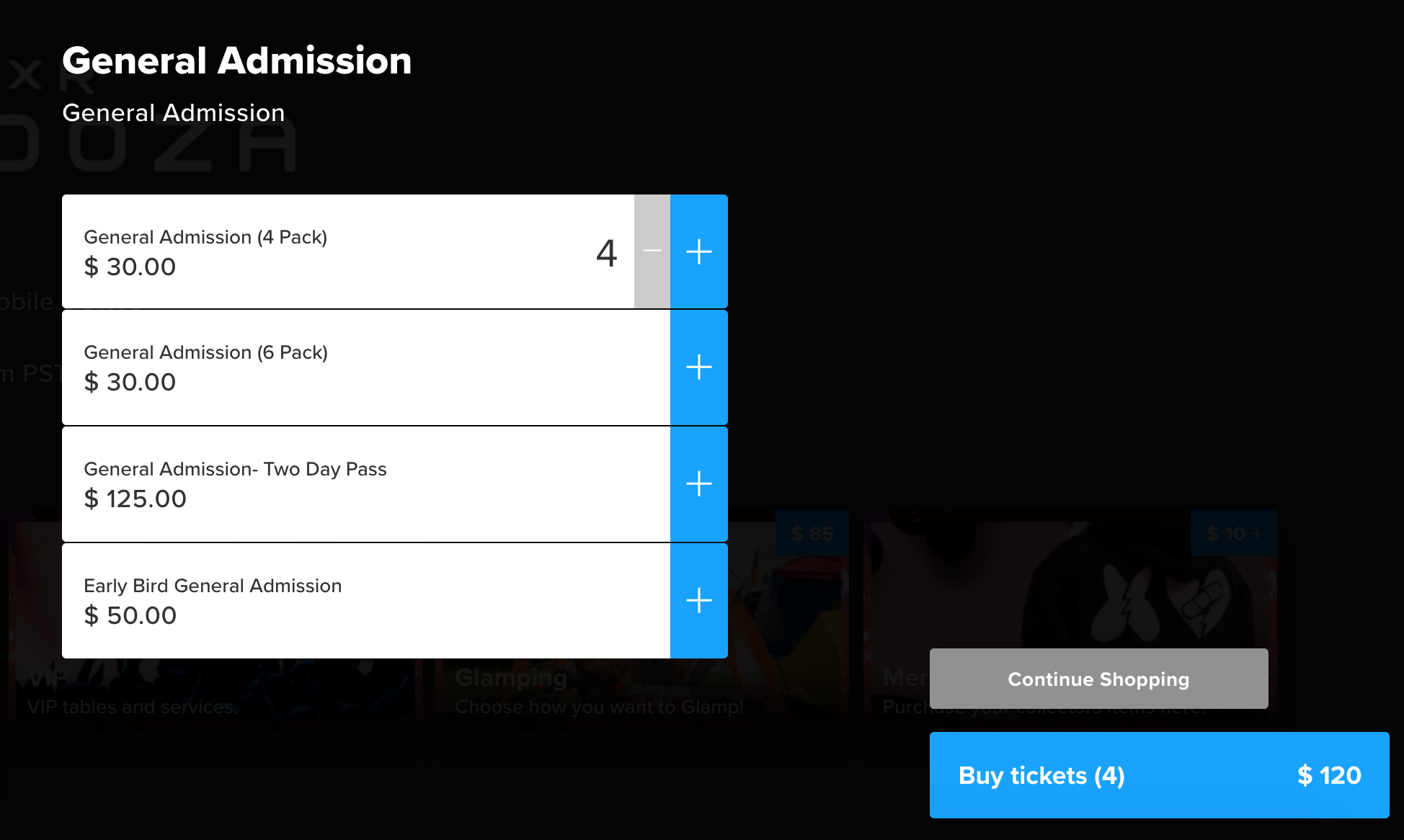Click the General Admission subtitle text
Screen dimensions: 1404x840
click(174, 113)
